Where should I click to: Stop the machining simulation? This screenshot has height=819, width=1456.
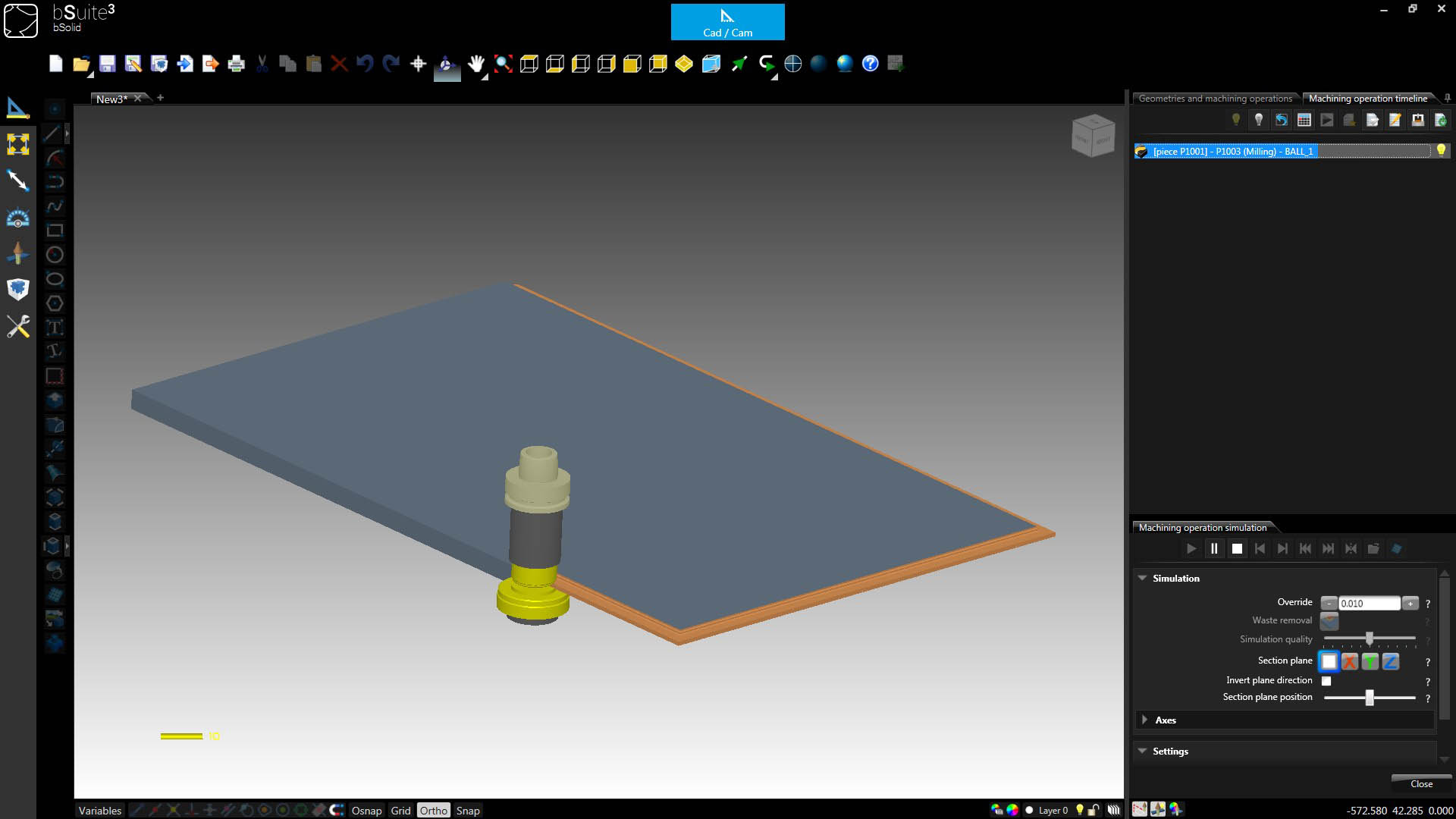coord(1237,548)
